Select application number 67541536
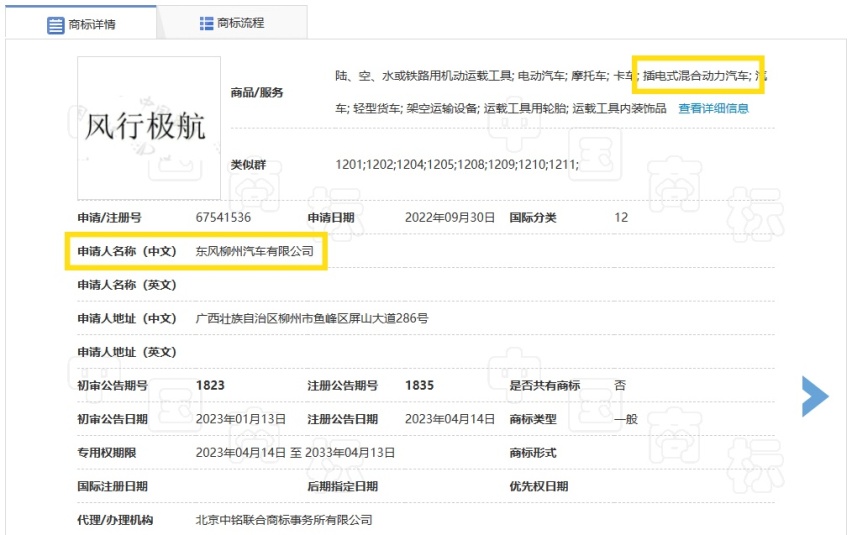This screenshot has width=852, height=535. 223,217
